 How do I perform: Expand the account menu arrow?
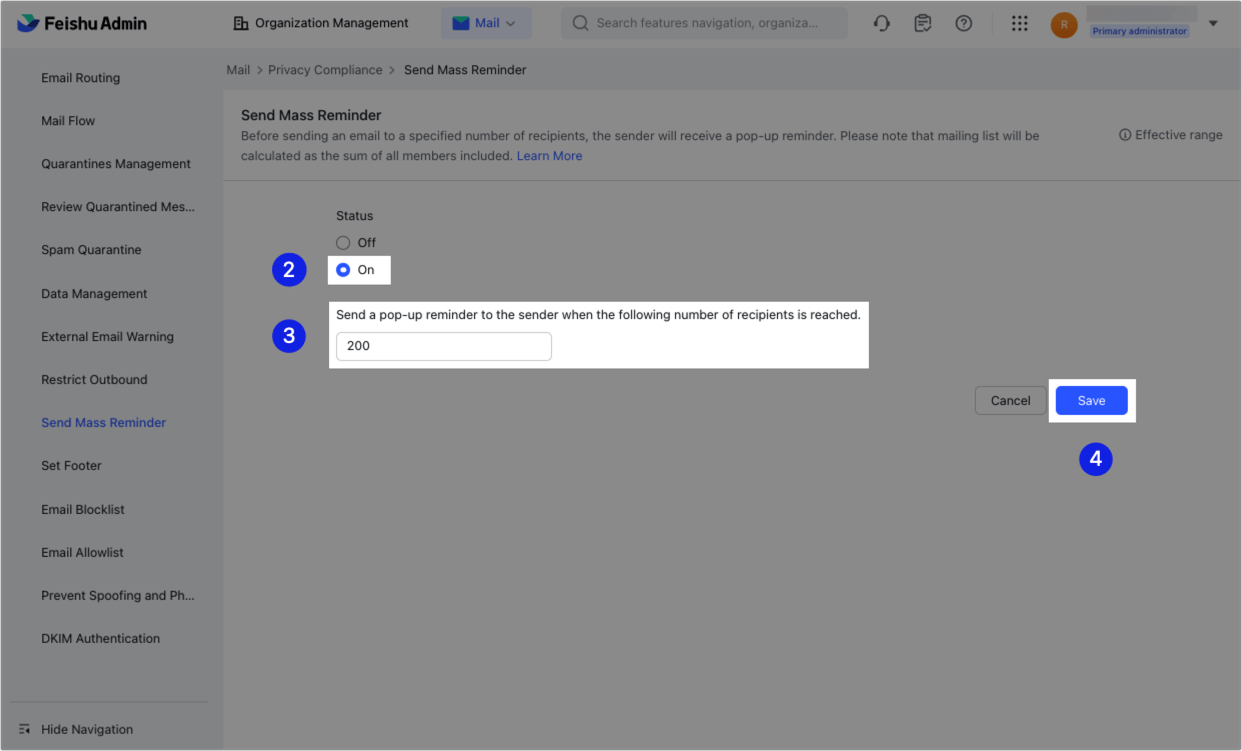[x=1212, y=22]
